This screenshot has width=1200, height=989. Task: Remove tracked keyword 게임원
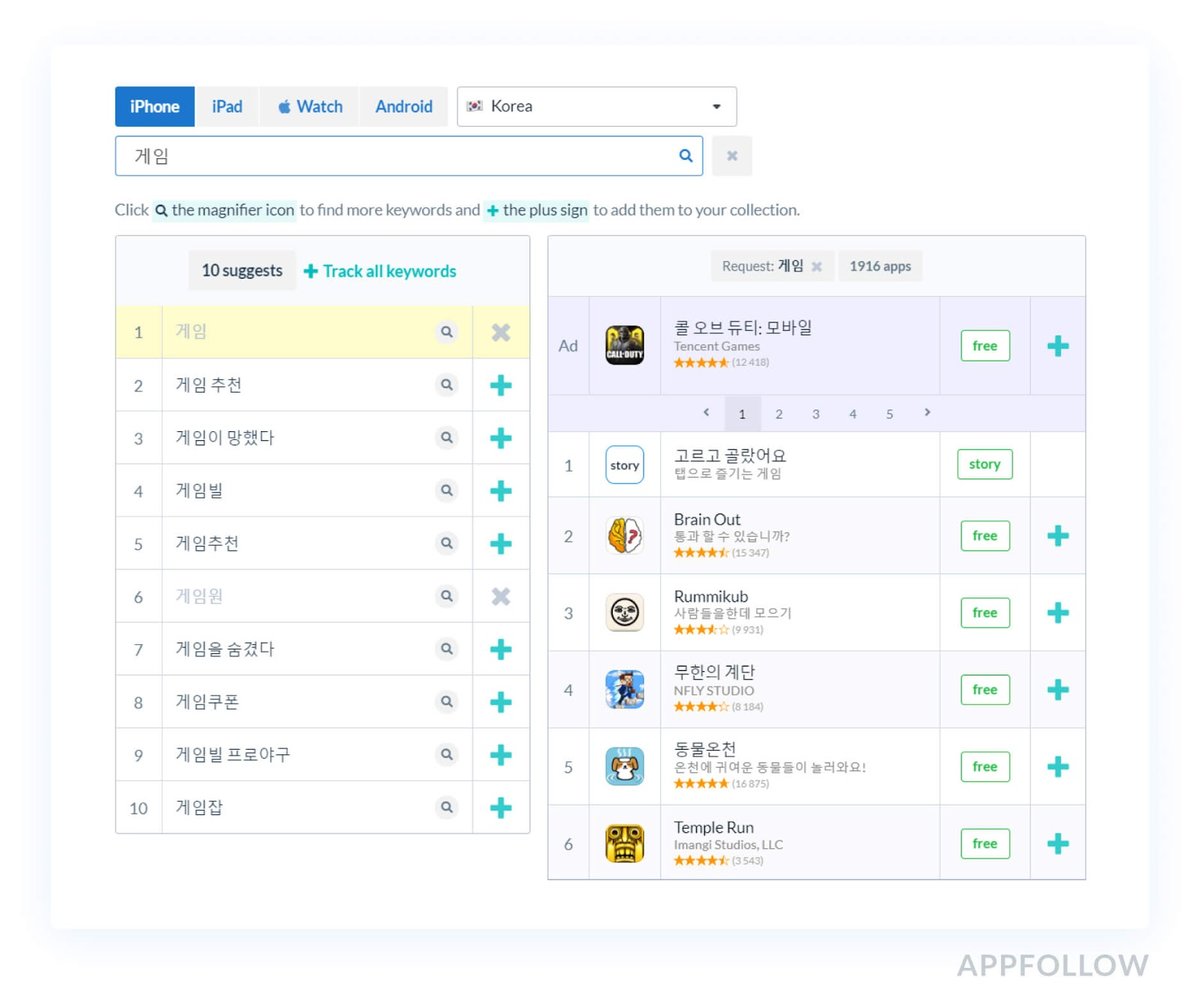coord(501,596)
